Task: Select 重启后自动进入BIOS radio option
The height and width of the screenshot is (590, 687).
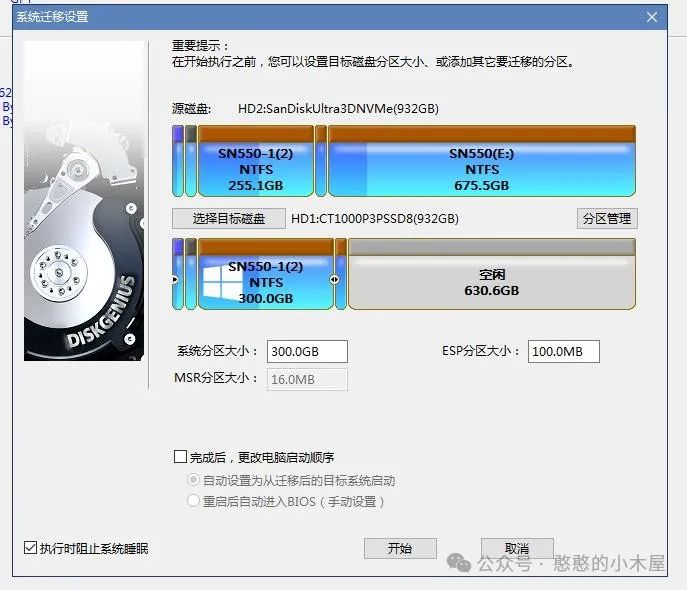Action: [193, 501]
